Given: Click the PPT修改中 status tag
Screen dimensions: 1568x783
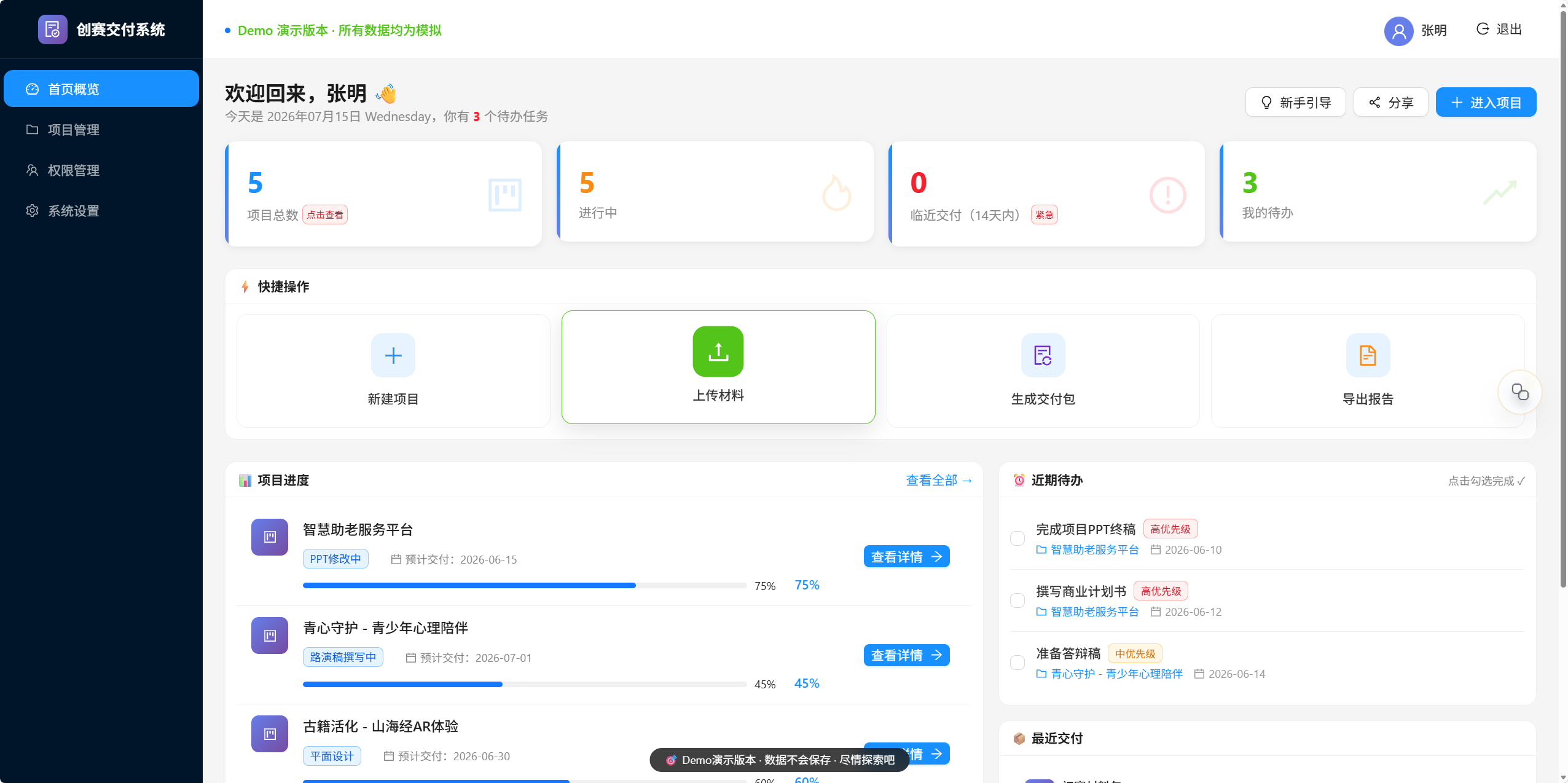Looking at the screenshot, I should tap(335, 559).
